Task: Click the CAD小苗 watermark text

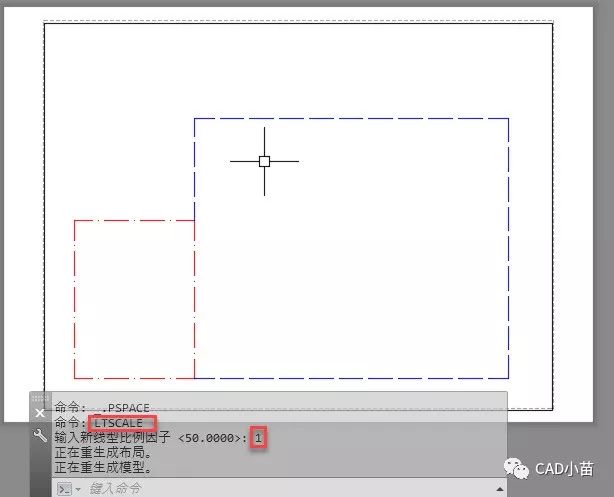Action: coord(566,467)
